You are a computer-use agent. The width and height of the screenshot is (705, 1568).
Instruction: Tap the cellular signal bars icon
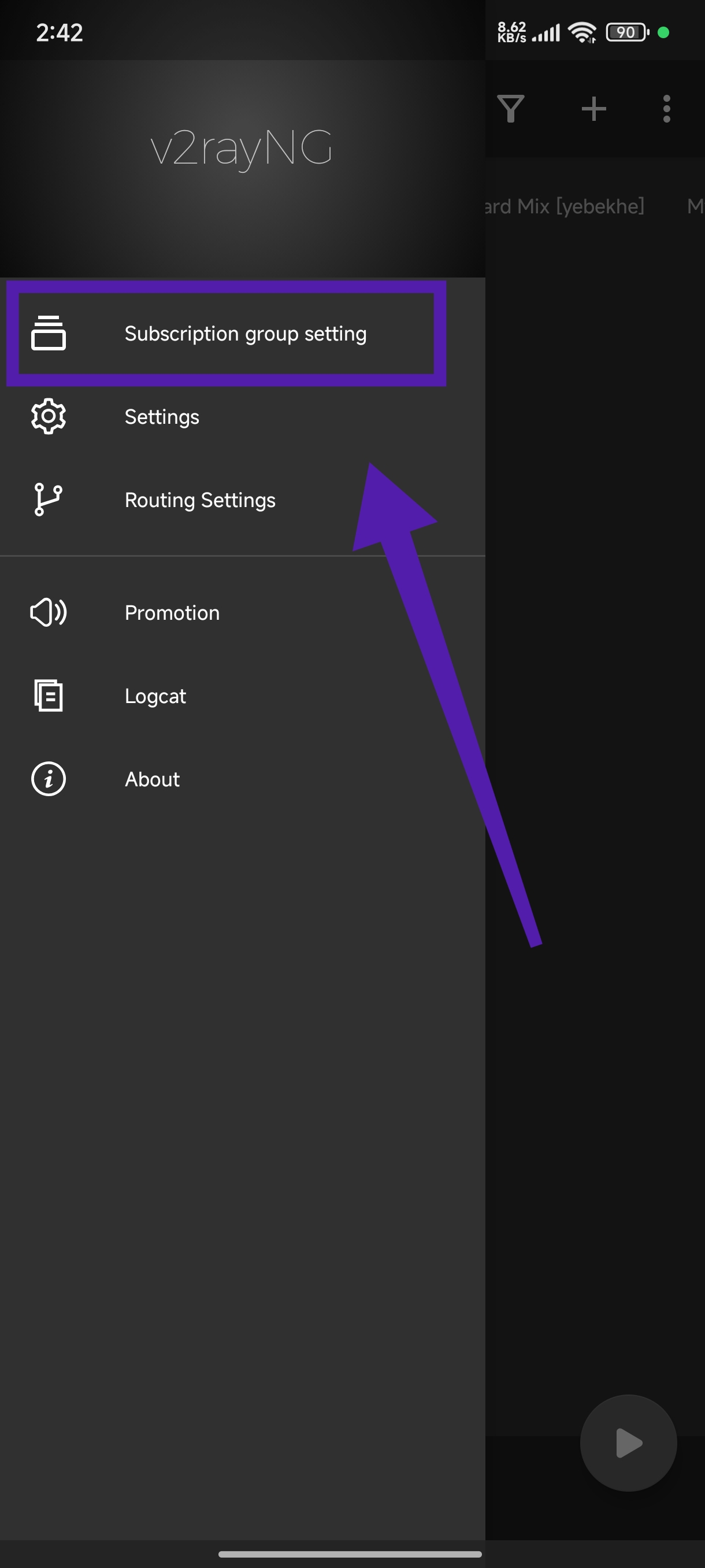(546, 33)
